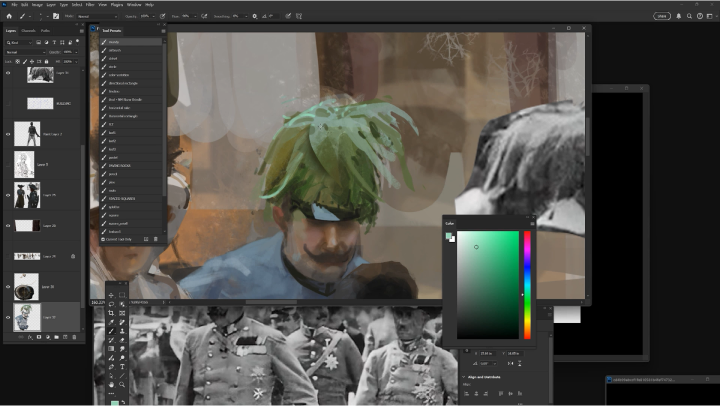Open the Image menu
The width and height of the screenshot is (720, 406).
[x=37, y=5]
